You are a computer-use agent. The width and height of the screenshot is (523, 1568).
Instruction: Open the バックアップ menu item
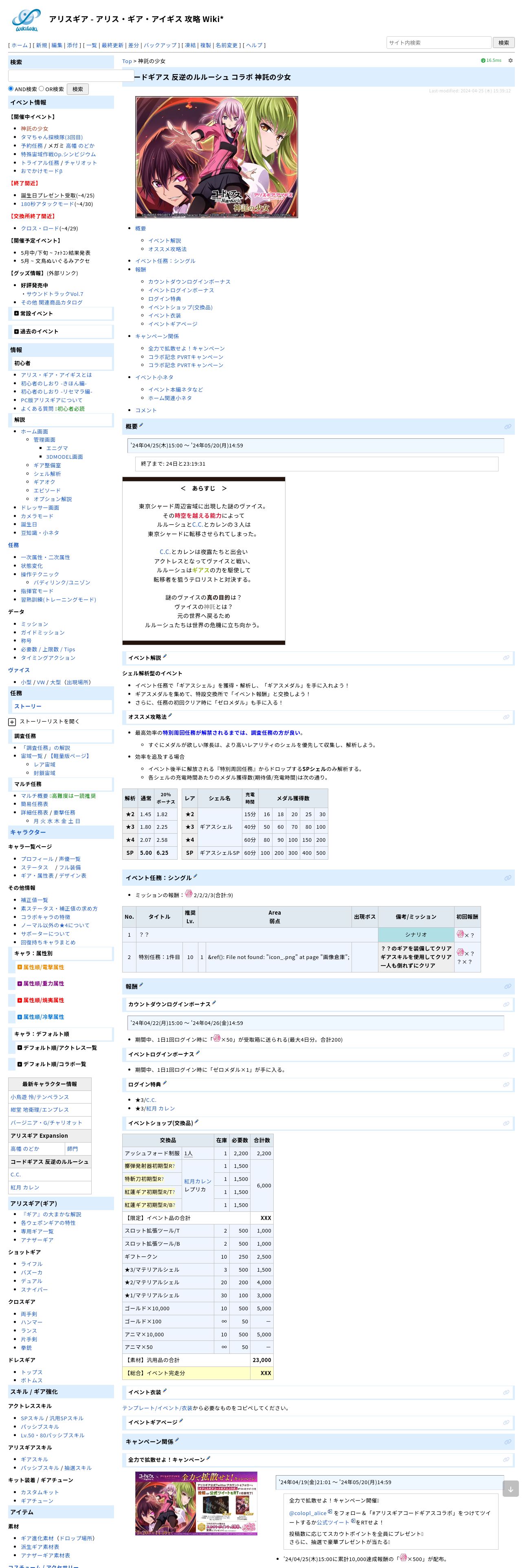tap(160, 45)
